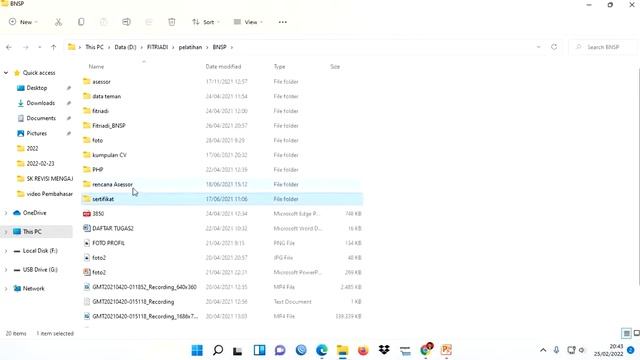Viewport: 640px width, 360px height.
Task: Refresh the current folder view
Action: (554, 47)
